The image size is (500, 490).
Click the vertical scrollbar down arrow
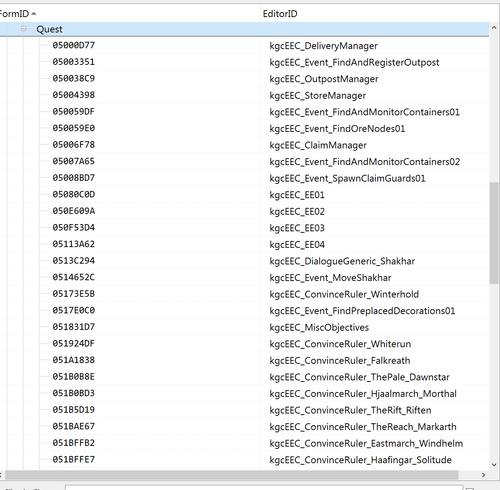(x=494, y=464)
